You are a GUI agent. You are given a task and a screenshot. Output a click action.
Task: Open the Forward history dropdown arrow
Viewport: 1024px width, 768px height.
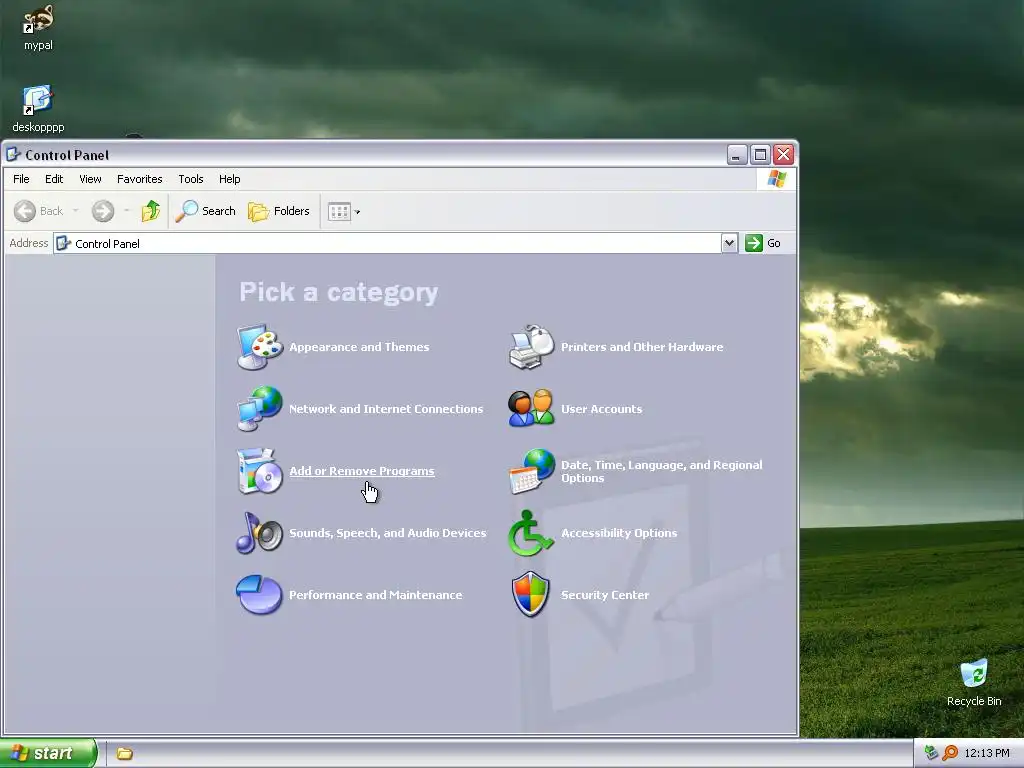tap(126, 211)
